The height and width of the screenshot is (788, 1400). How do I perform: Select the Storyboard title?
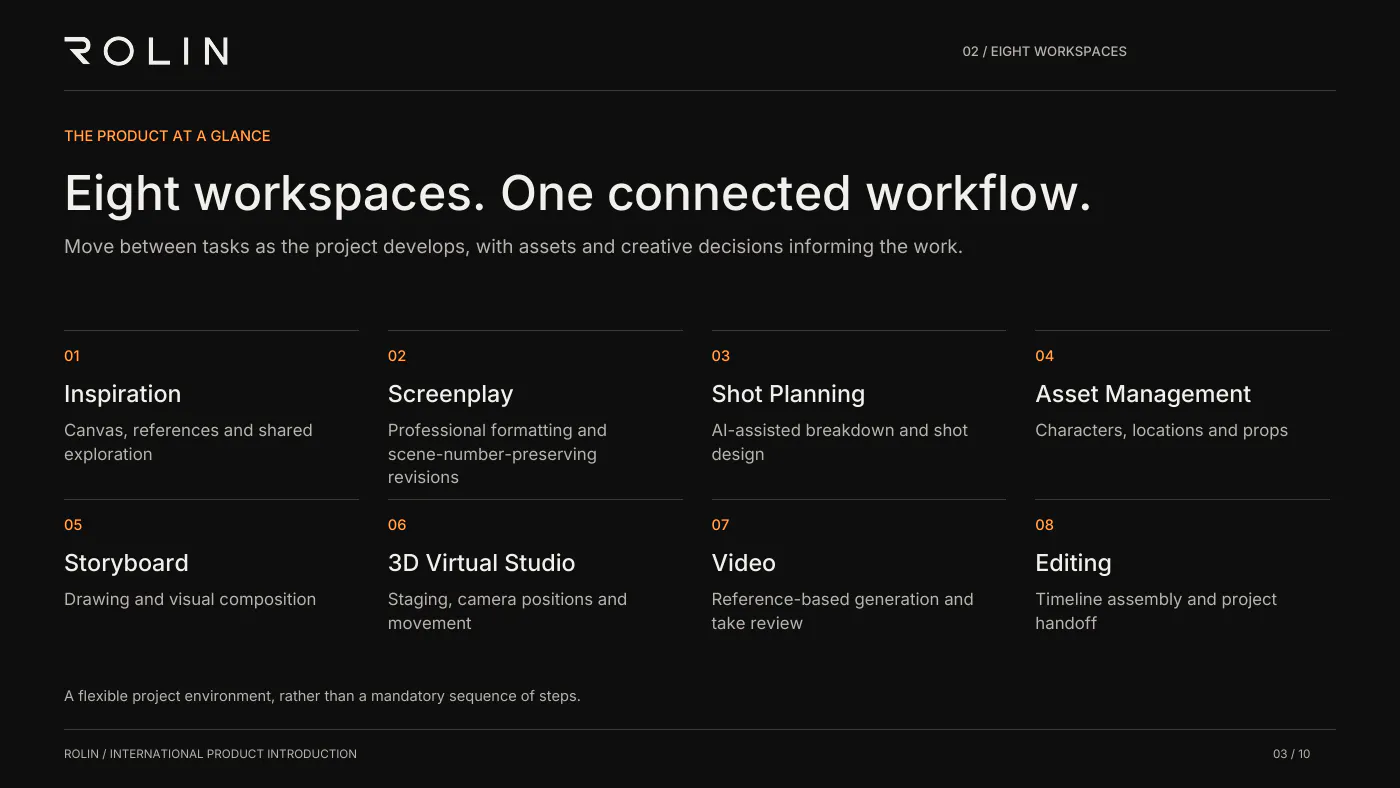126,563
